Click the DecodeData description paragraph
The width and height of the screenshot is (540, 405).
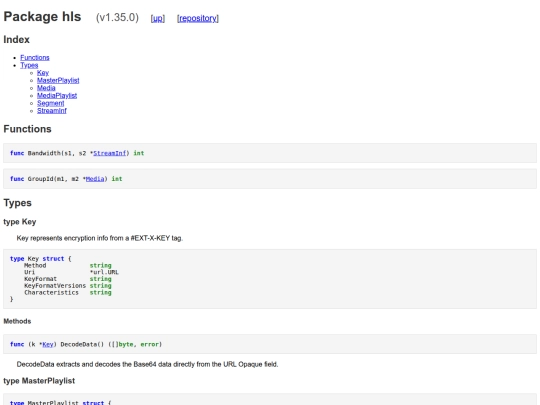(147, 364)
